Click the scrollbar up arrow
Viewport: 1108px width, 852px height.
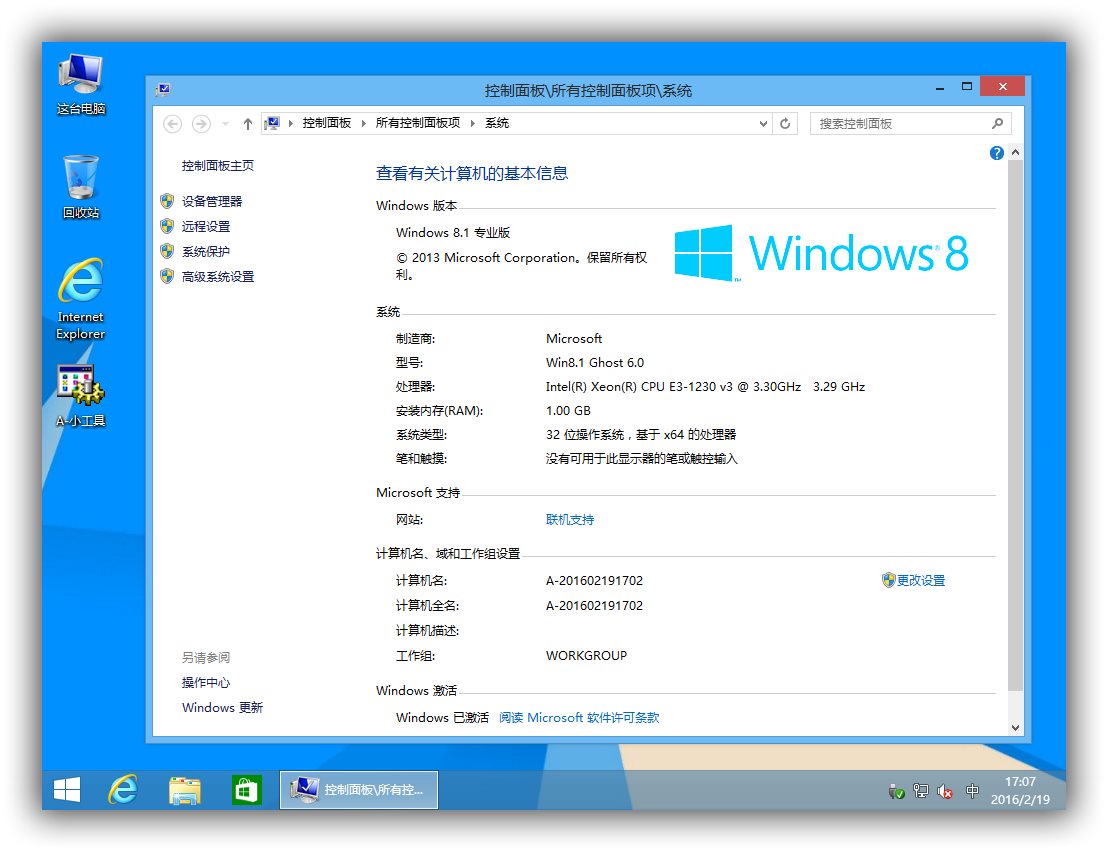(x=1015, y=153)
